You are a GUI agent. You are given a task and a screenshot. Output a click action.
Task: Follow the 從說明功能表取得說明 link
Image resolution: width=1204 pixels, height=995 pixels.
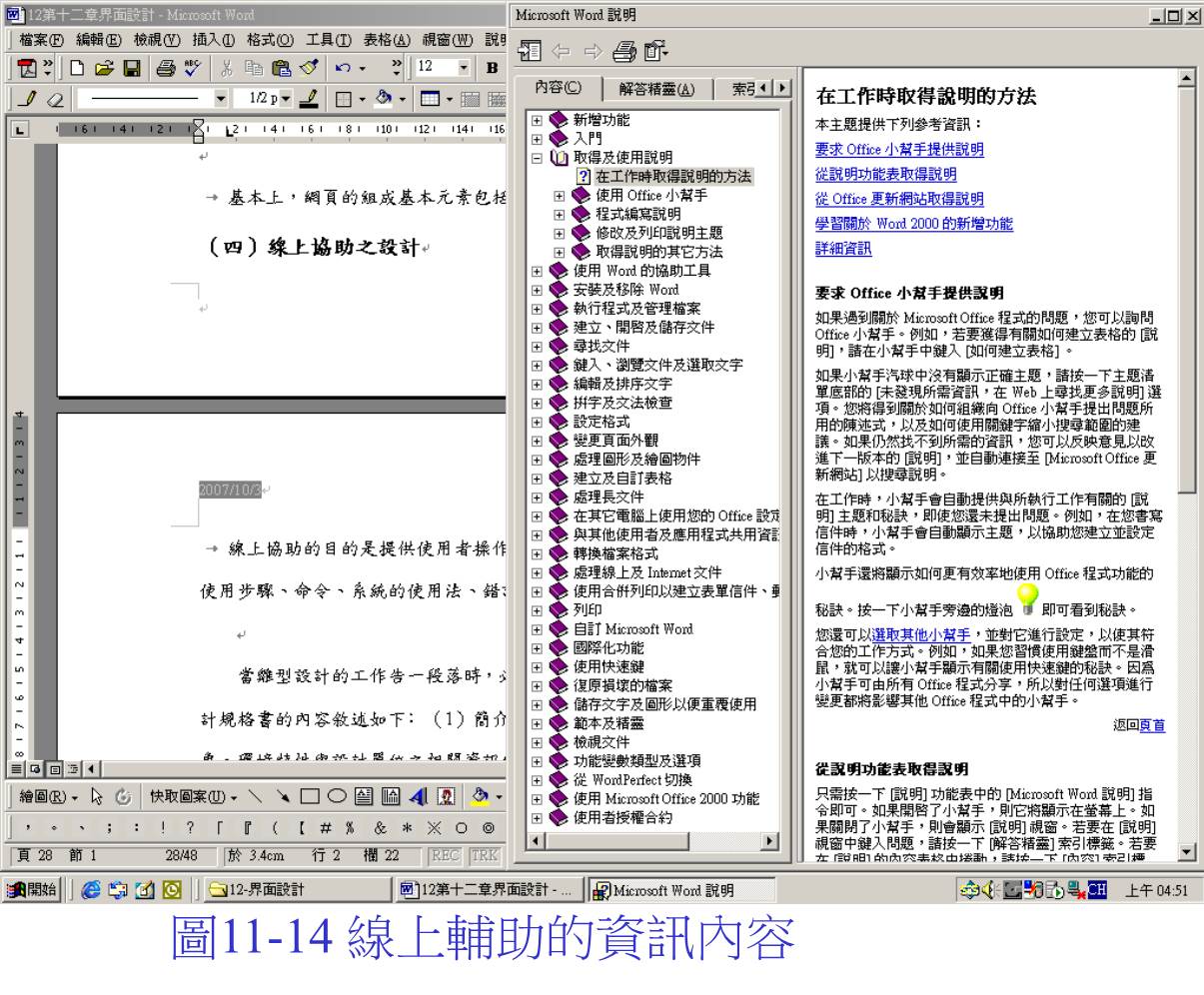[885, 175]
